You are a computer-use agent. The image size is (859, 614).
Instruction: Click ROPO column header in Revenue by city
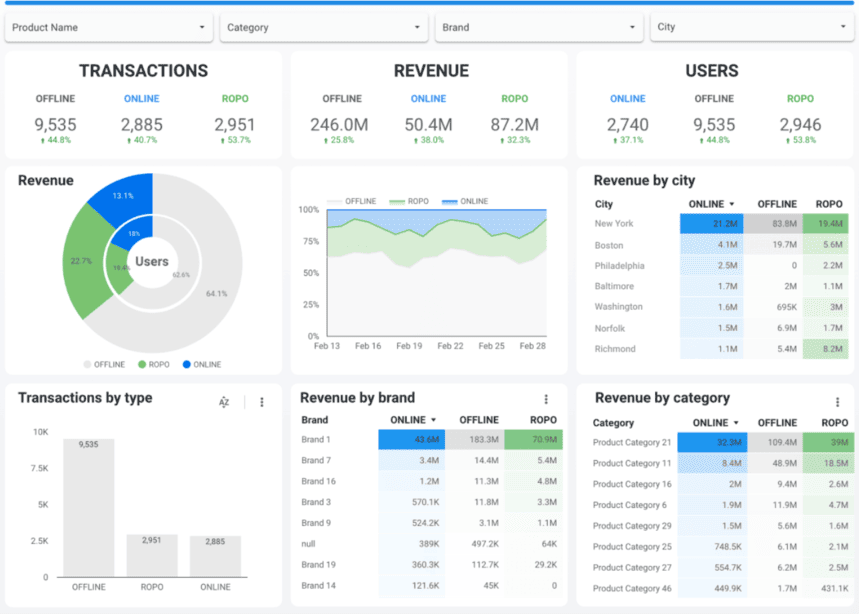point(829,204)
